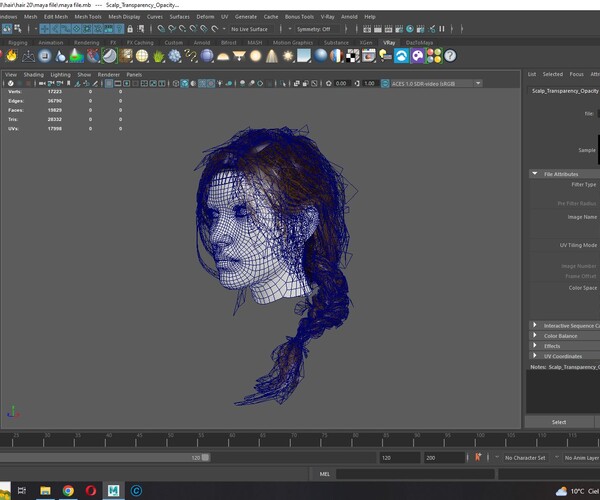Click the playback end field showing 120
The width and height of the screenshot is (600, 500).
pyautogui.click(x=399, y=458)
